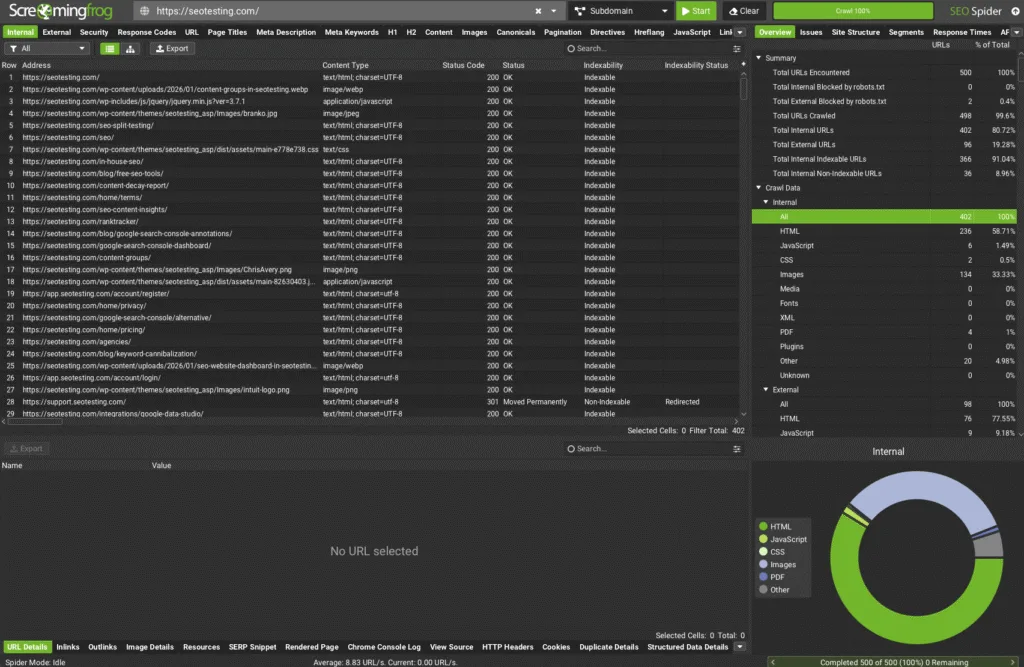1024x667 pixels.
Task: Open the Issues tab in the right panel
Action: click(x=811, y=31)
